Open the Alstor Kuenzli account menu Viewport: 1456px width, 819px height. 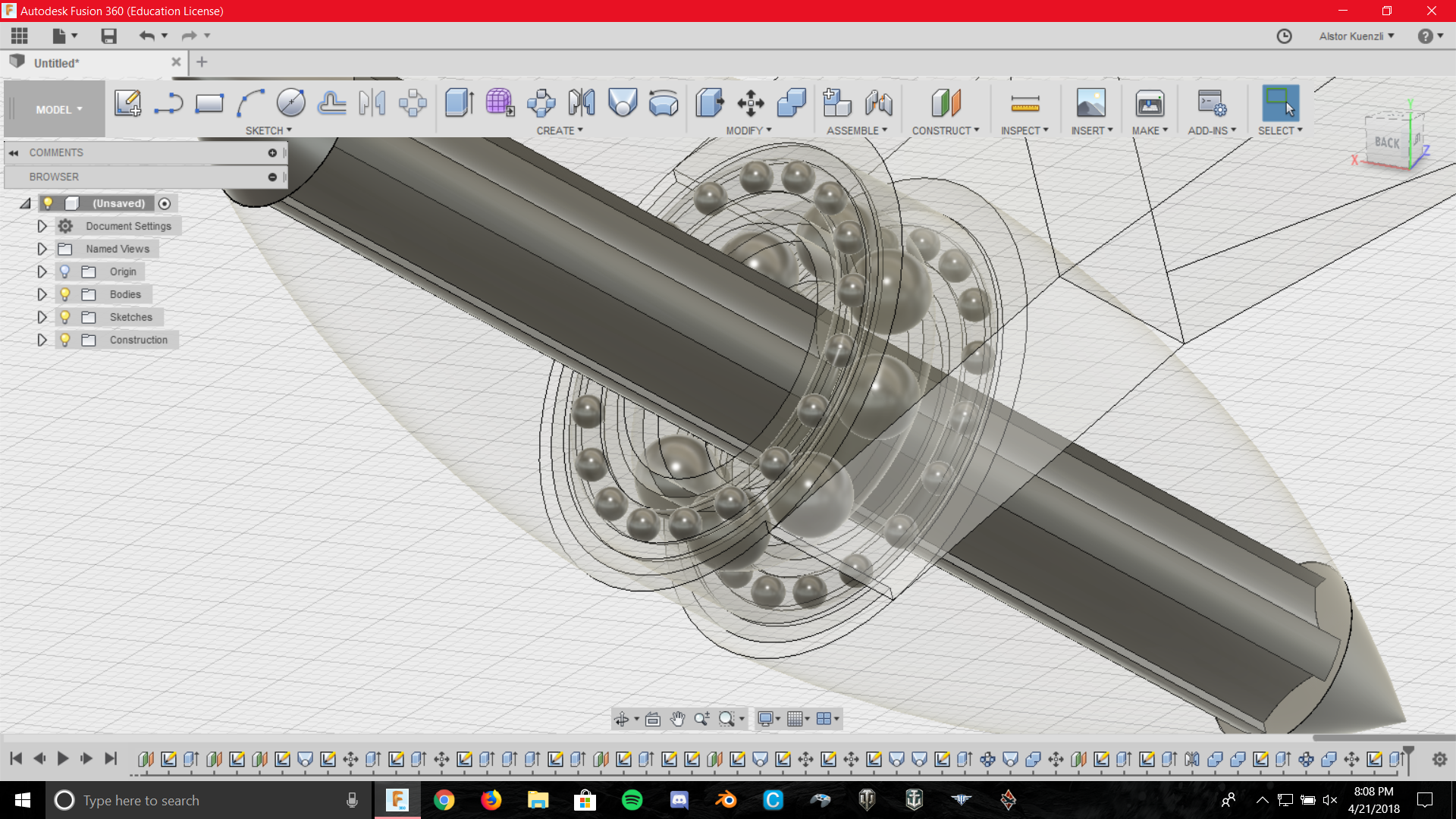(1357, 36)
